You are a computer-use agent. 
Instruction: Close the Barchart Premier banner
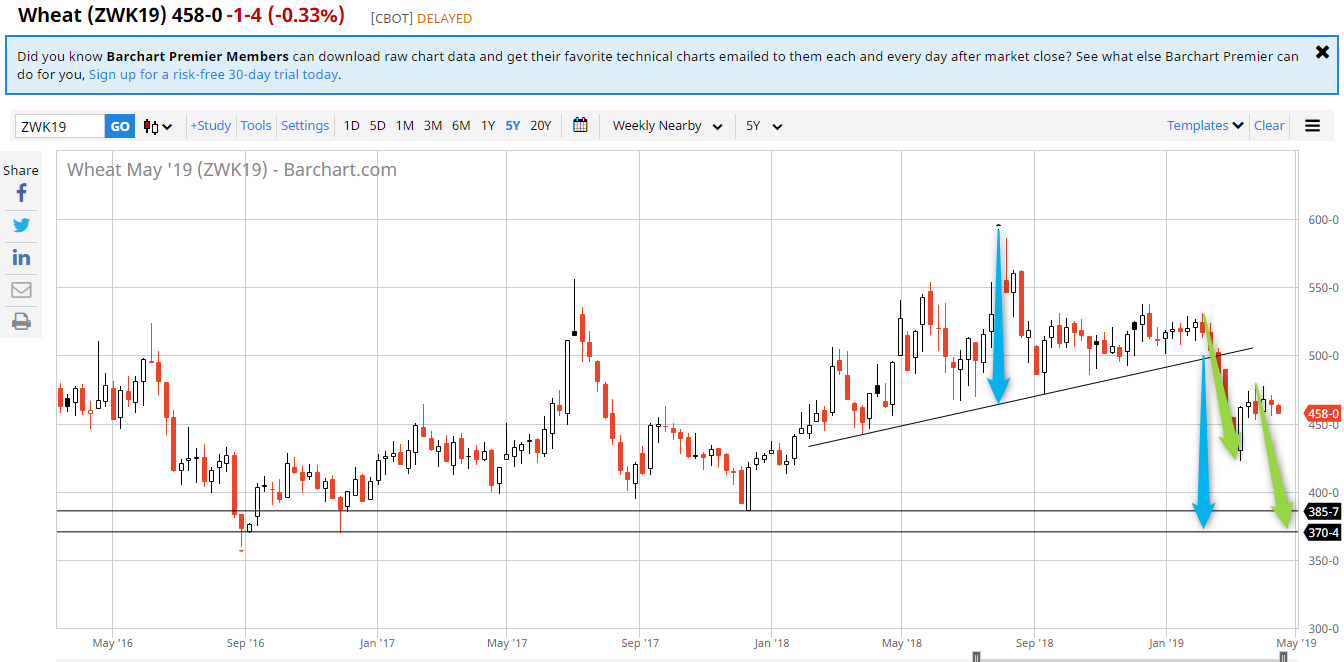[1322, 52]
